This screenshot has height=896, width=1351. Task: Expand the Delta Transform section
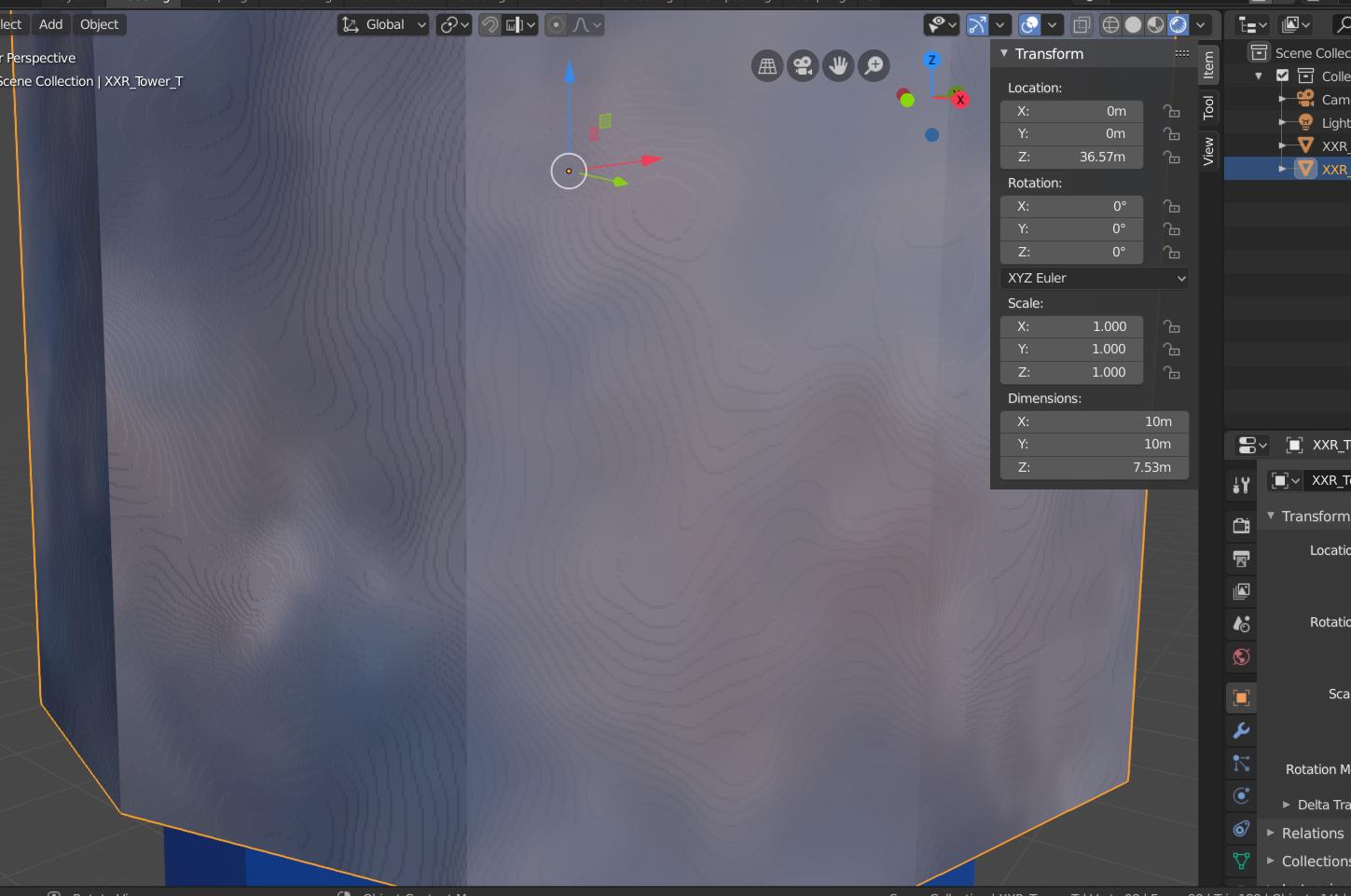[x=1317, y=804]
